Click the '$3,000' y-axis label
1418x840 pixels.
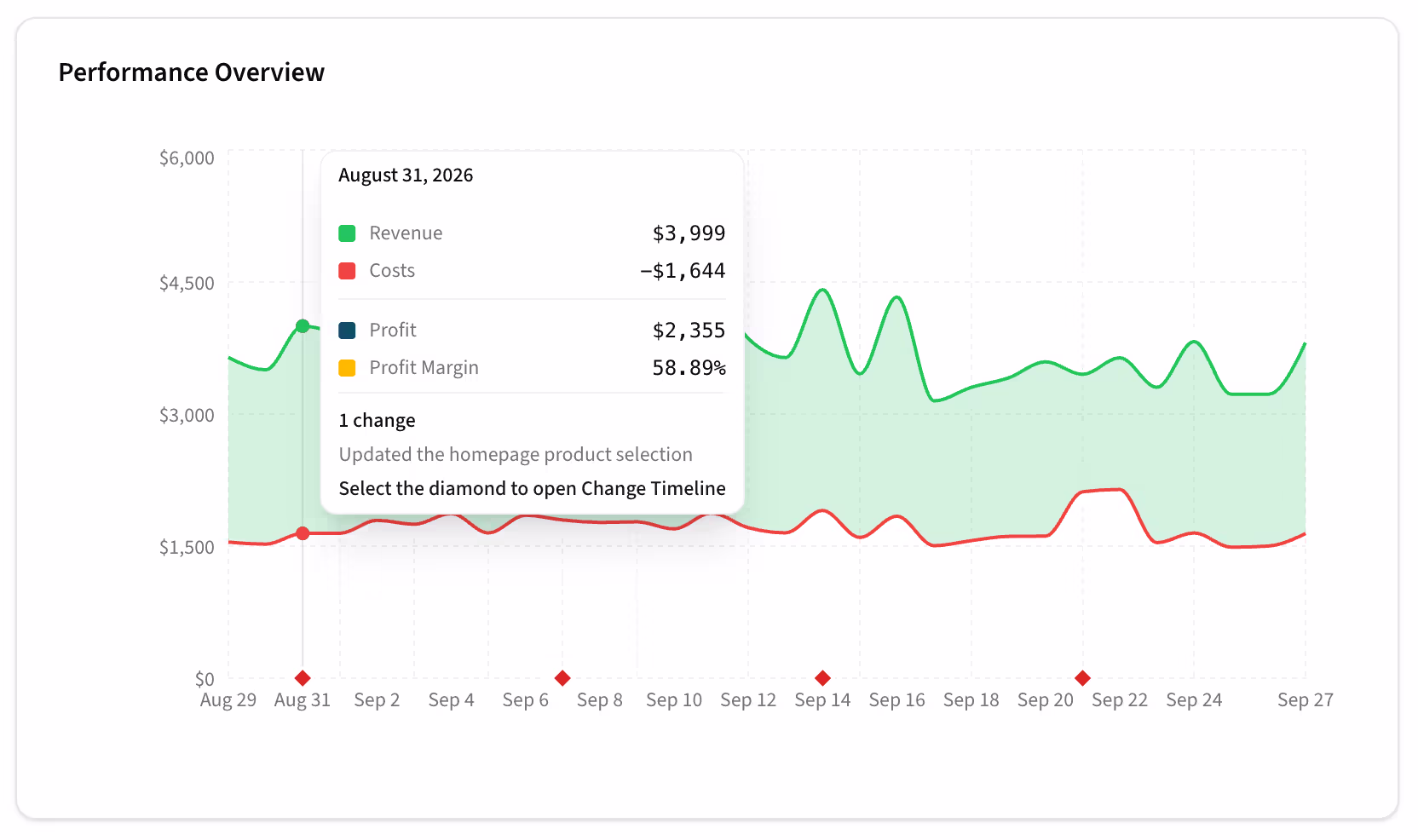pos(187,415)
